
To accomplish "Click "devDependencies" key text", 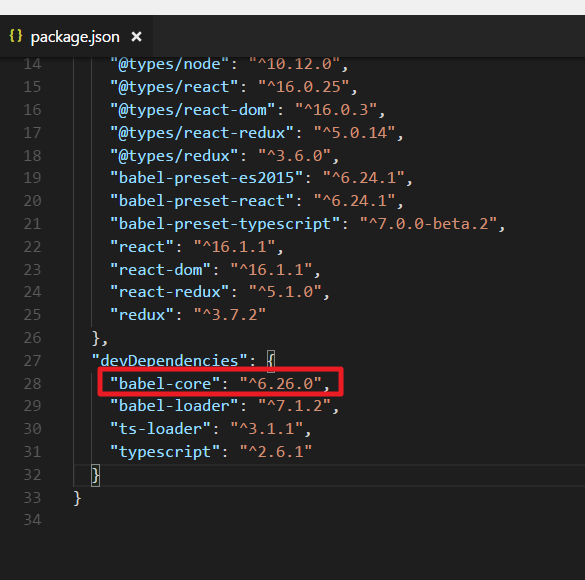I will [x=170, y=361].
